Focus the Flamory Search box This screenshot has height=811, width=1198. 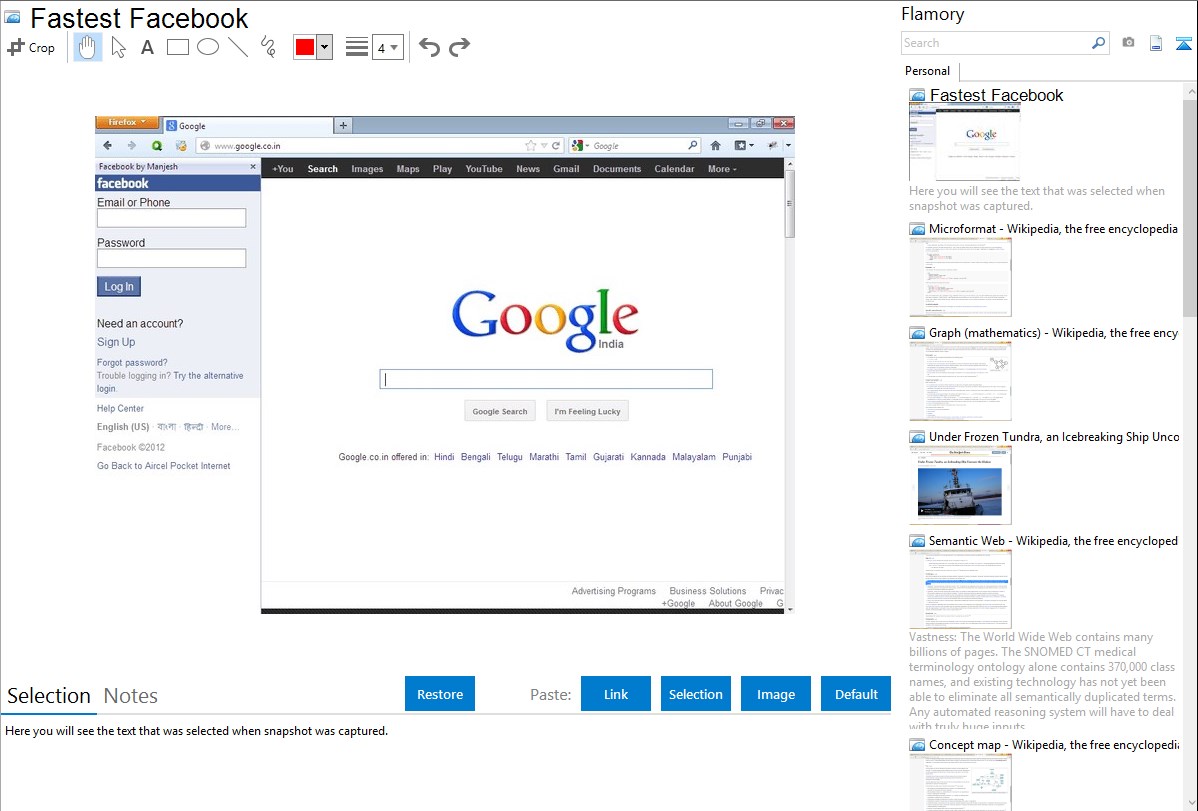pos(996,43)
